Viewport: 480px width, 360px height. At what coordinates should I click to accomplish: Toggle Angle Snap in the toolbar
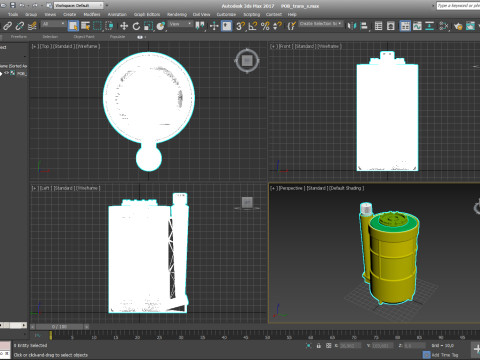(253, 26)
